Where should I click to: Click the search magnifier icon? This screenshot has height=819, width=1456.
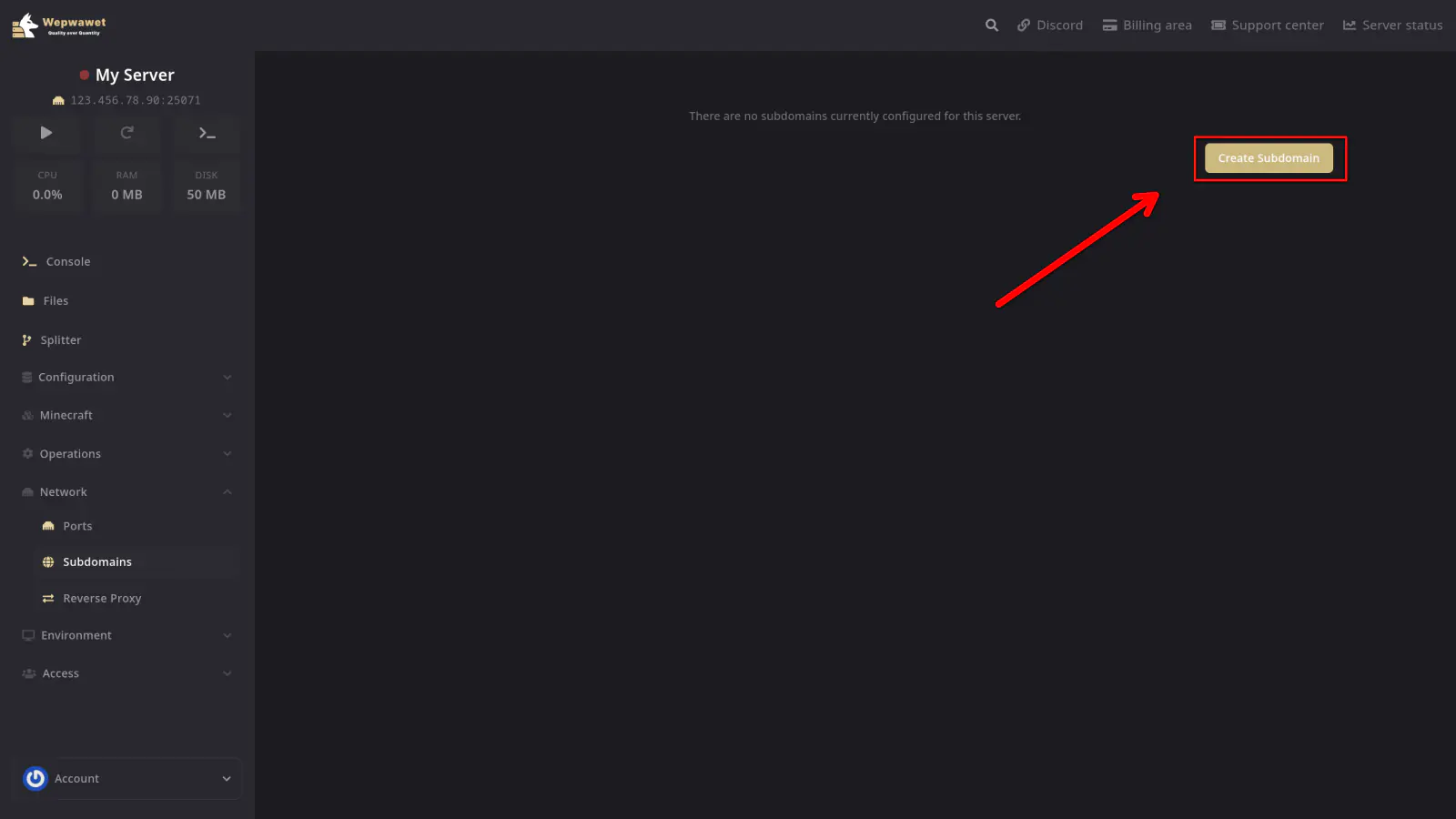pos(991,25)
